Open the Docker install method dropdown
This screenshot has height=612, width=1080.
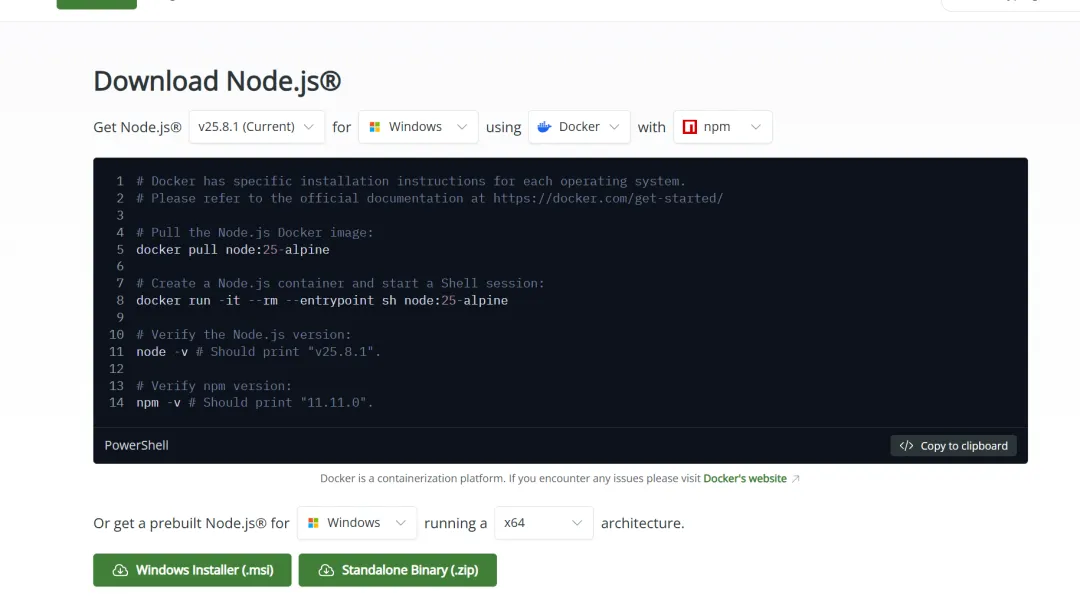coord(579,127)
